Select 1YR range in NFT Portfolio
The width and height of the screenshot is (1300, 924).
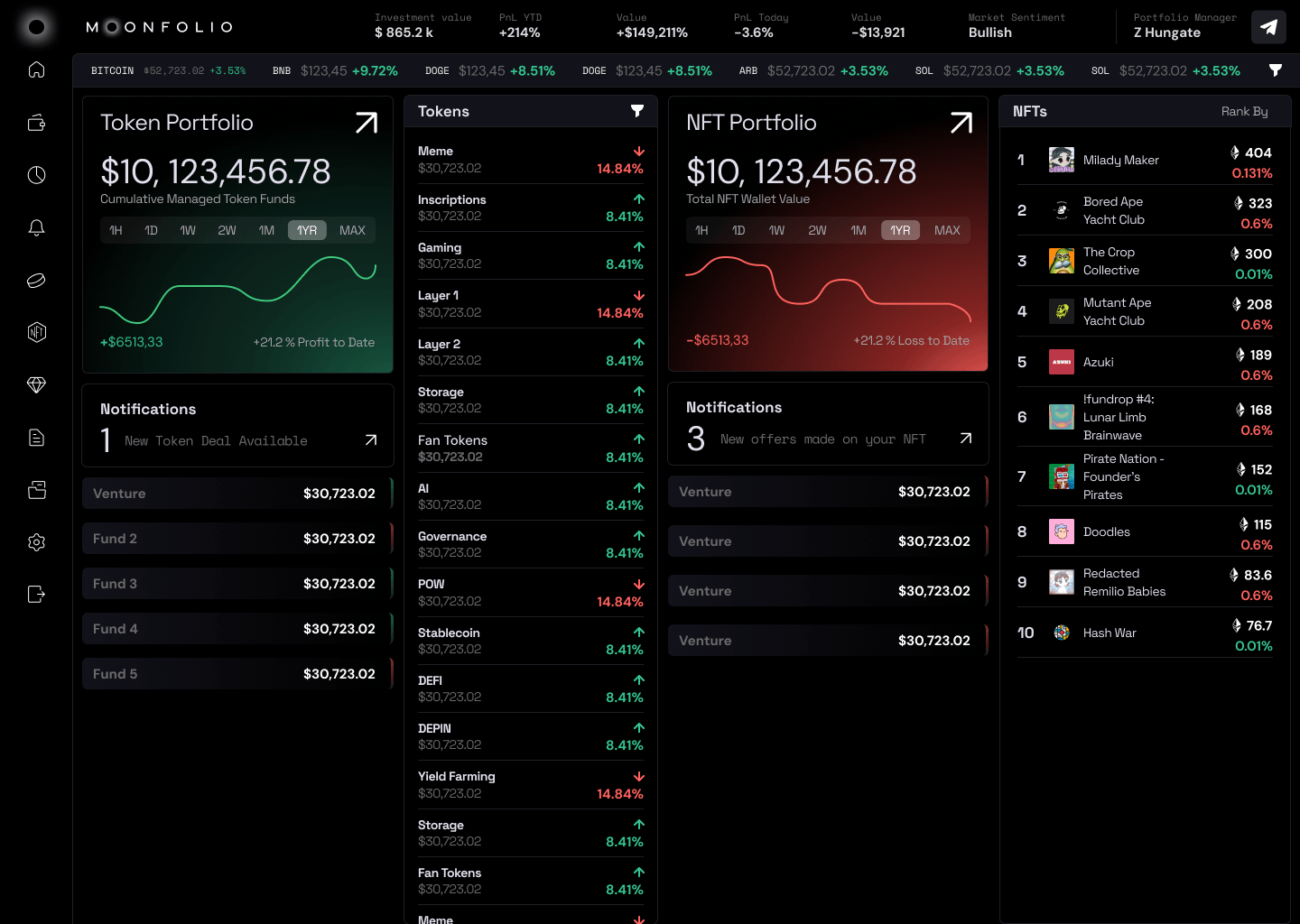pyautogui.click(x=900, y=230)
